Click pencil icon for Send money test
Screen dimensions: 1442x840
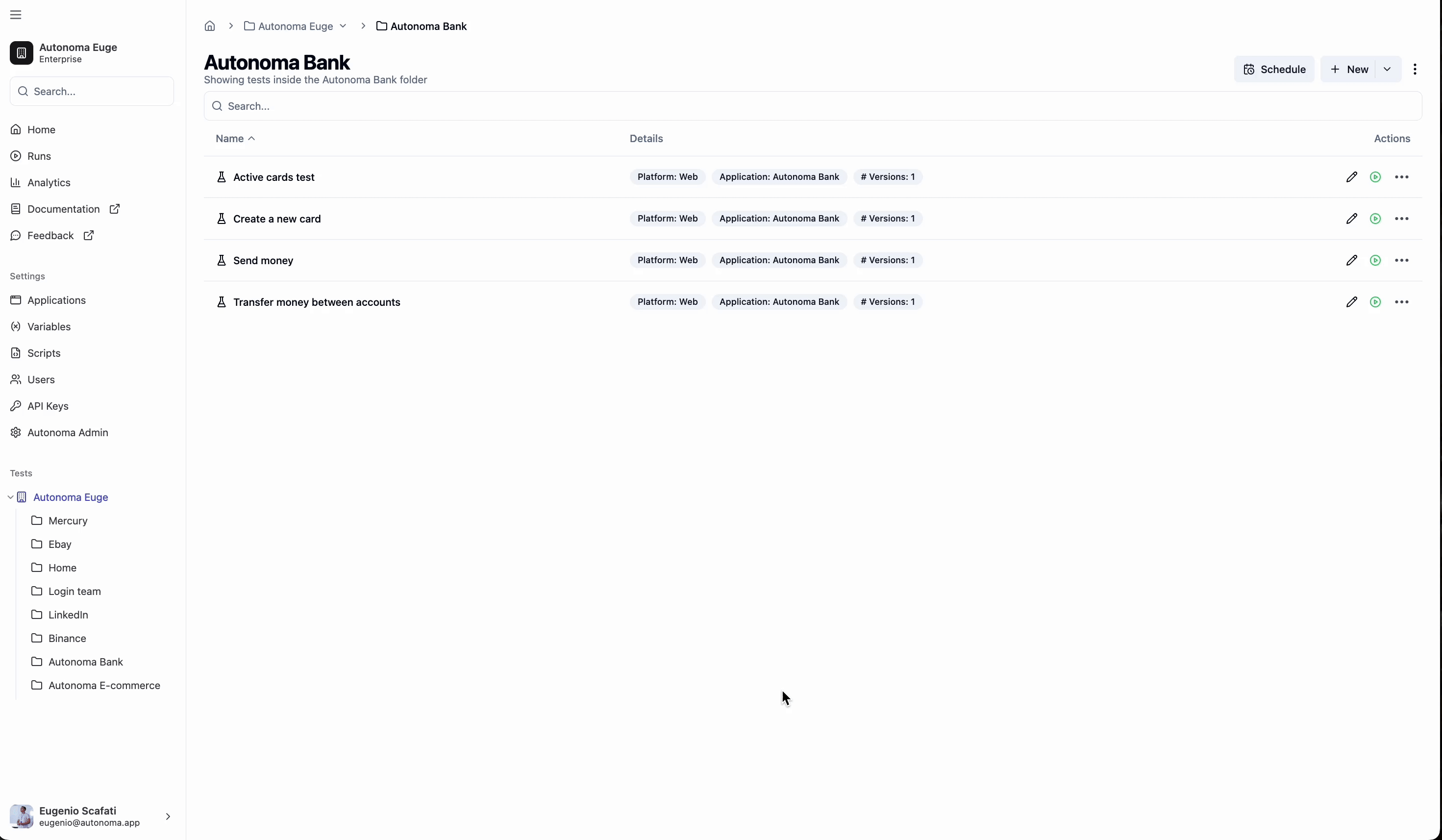pyautogui.click(x=1351, y=260)
